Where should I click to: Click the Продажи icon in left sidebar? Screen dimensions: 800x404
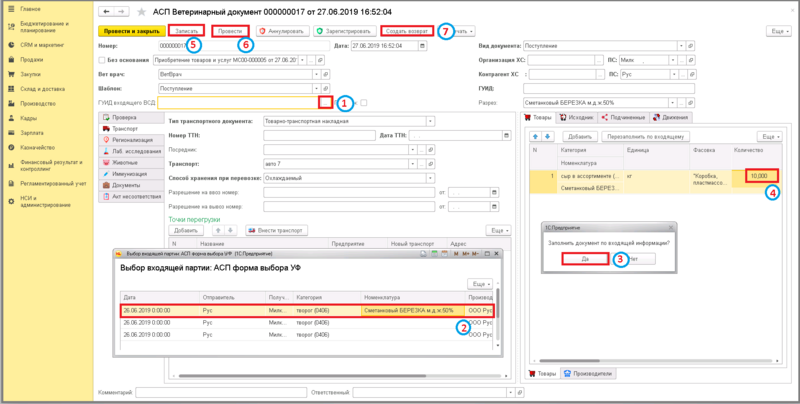[x=10, y=59]
